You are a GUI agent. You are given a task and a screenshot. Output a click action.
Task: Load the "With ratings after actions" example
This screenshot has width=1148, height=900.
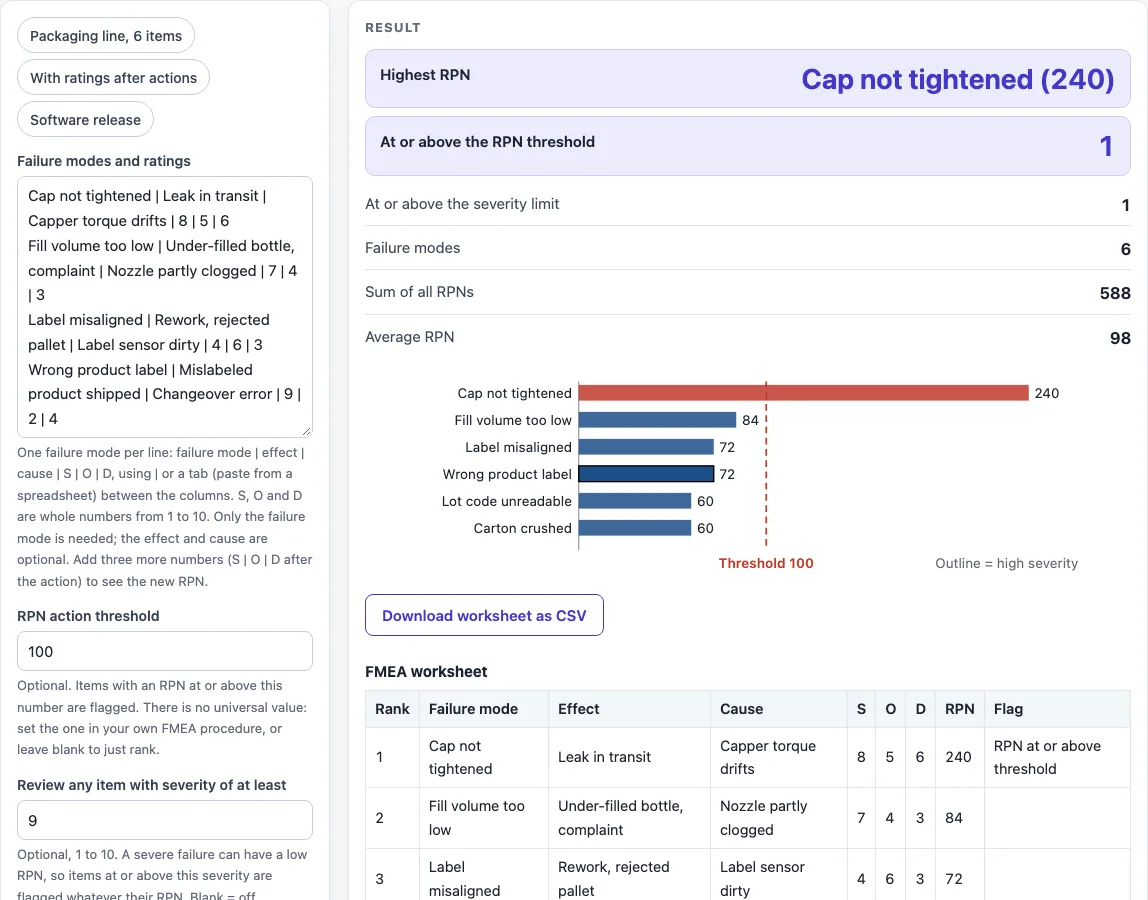pos(113,78)
